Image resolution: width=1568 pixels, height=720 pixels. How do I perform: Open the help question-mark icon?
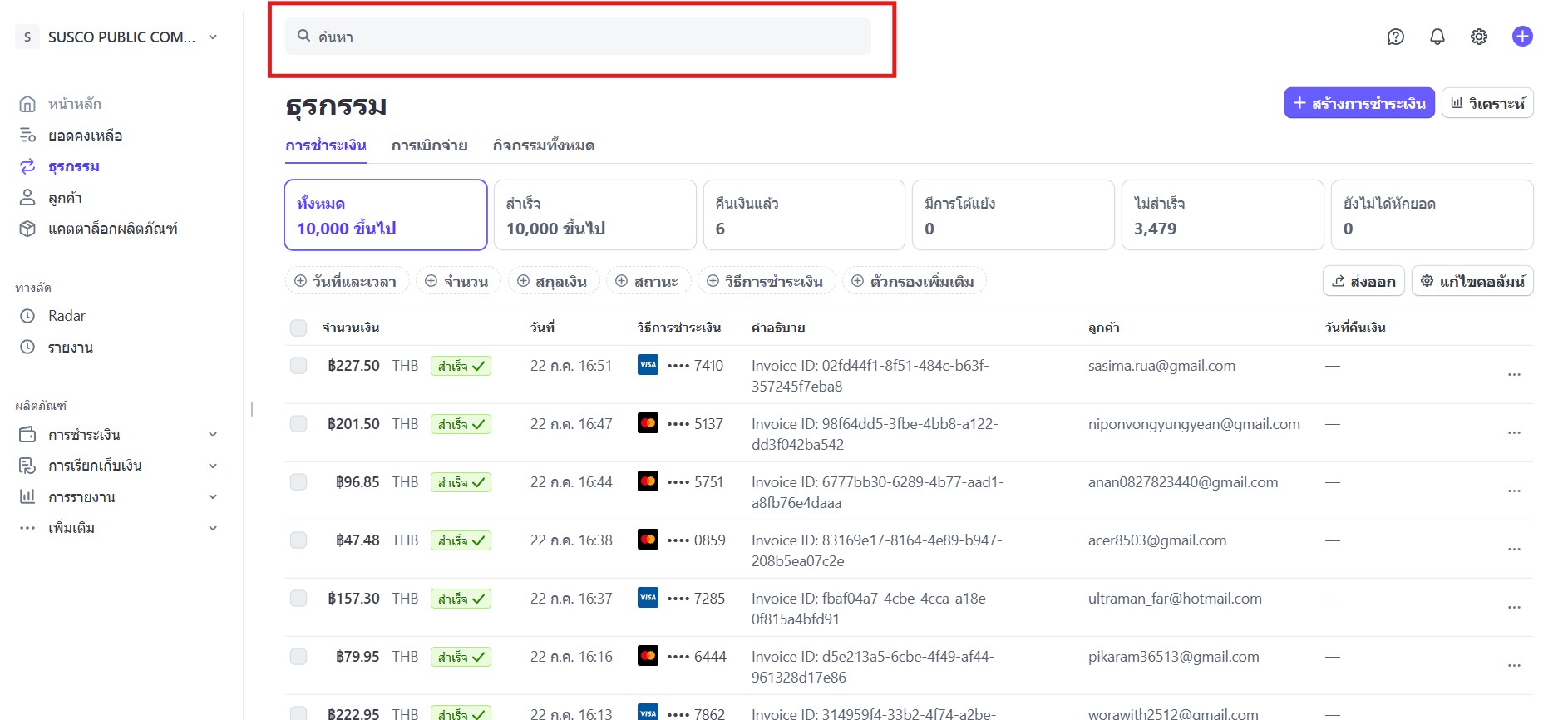(1395, 37)
